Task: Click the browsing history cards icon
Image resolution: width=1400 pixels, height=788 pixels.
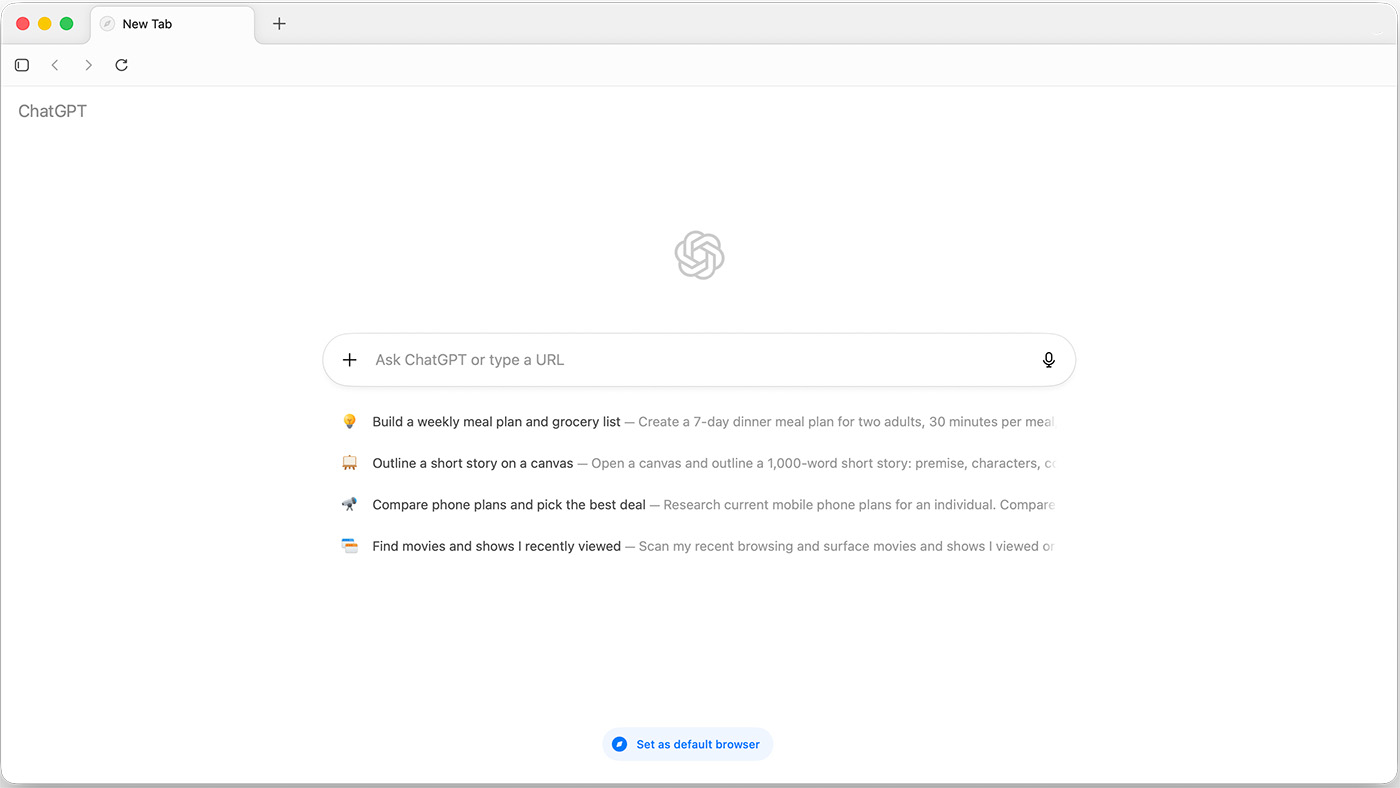Action: (349, 546)
